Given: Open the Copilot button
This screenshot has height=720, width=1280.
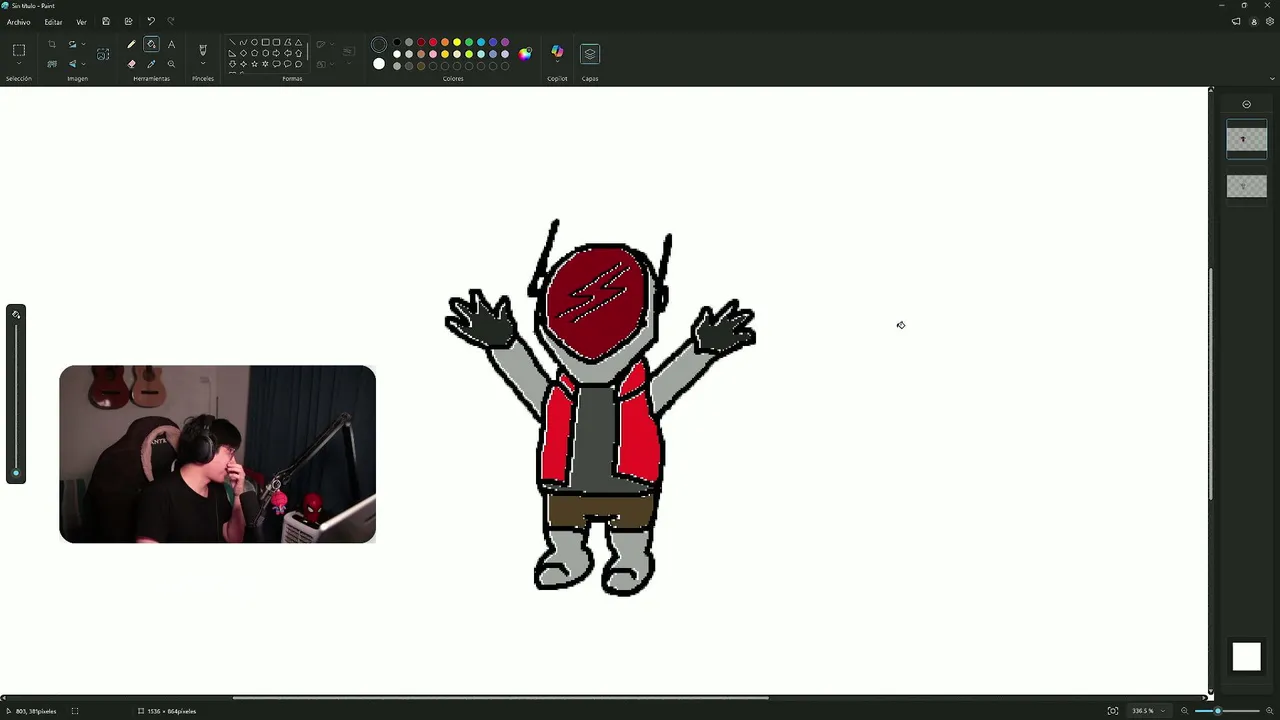Looking at the screenshot, I should click(x=557, y=52).
